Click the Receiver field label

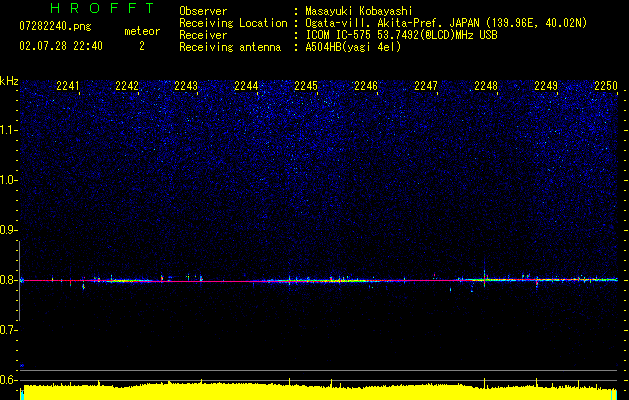pos(203,35)
